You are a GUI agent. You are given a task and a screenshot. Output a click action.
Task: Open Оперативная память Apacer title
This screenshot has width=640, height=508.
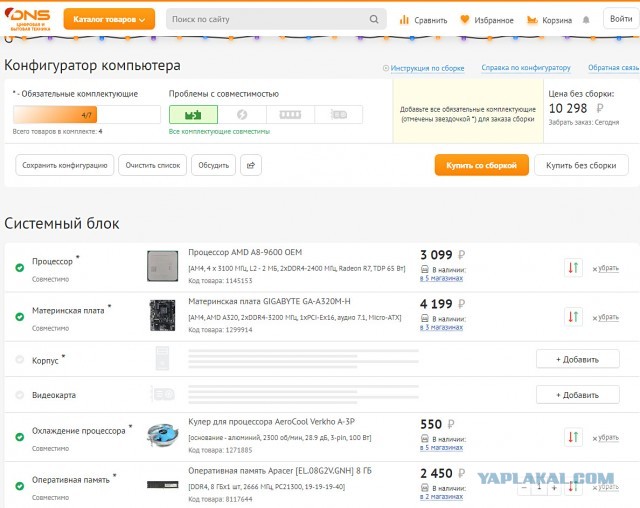point(280,470)
